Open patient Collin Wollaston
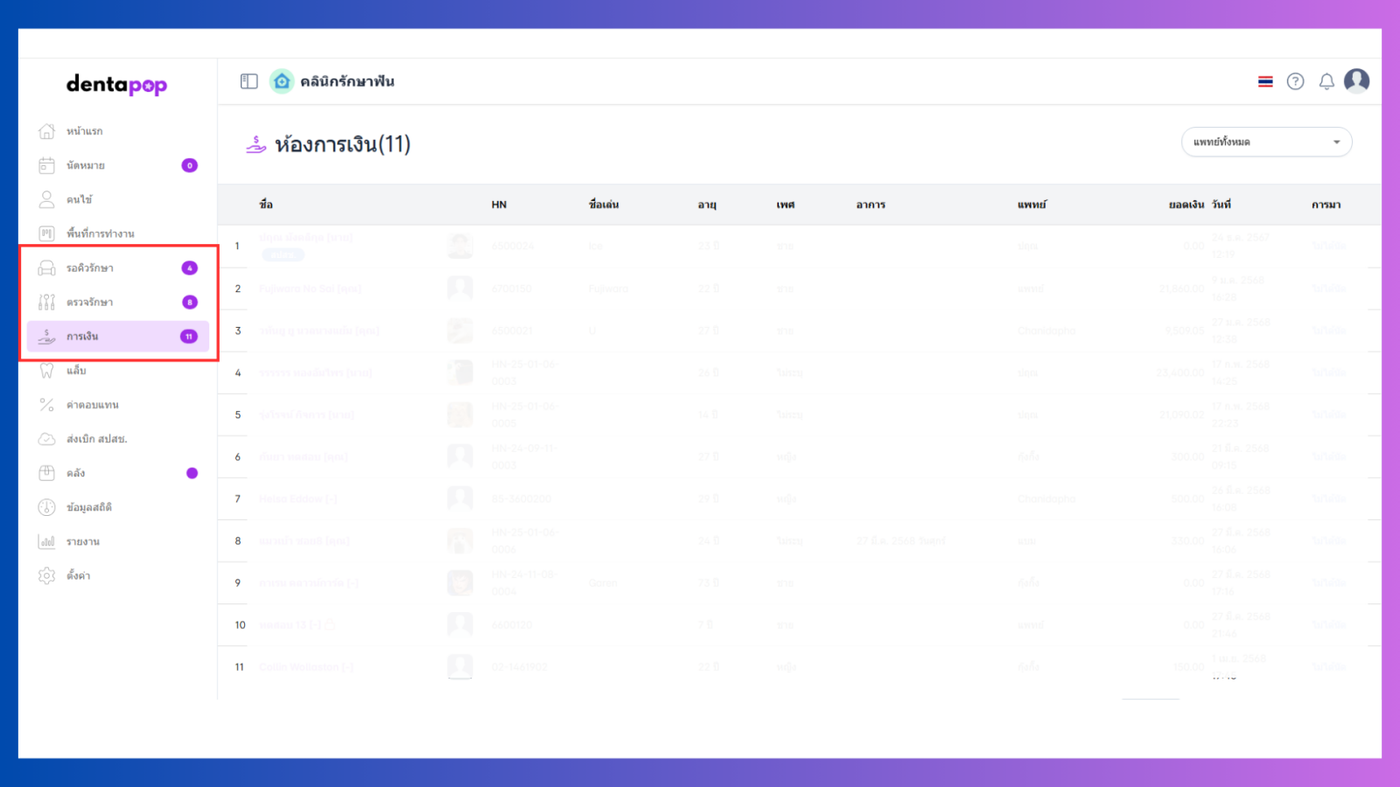1400x787 pixels. [306, 667]
